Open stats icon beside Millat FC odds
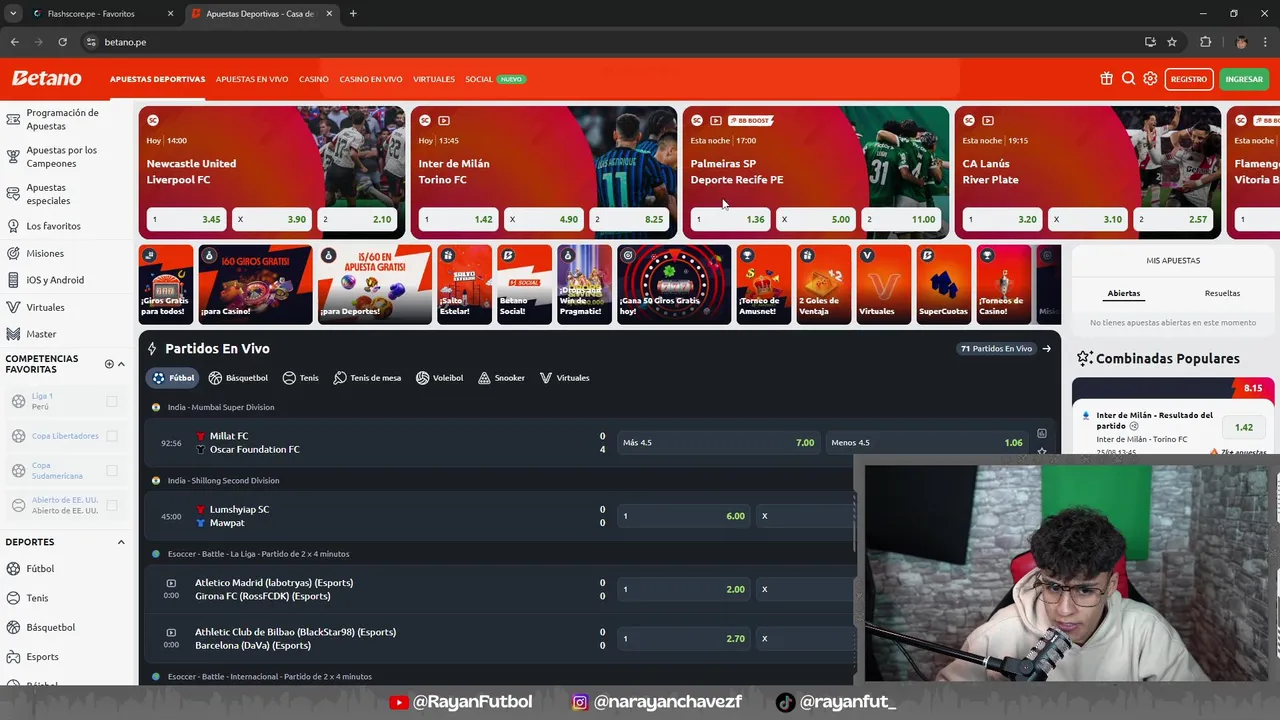Image resolution: width=1280 pixels, height=720 pixels. (1041, 434)
